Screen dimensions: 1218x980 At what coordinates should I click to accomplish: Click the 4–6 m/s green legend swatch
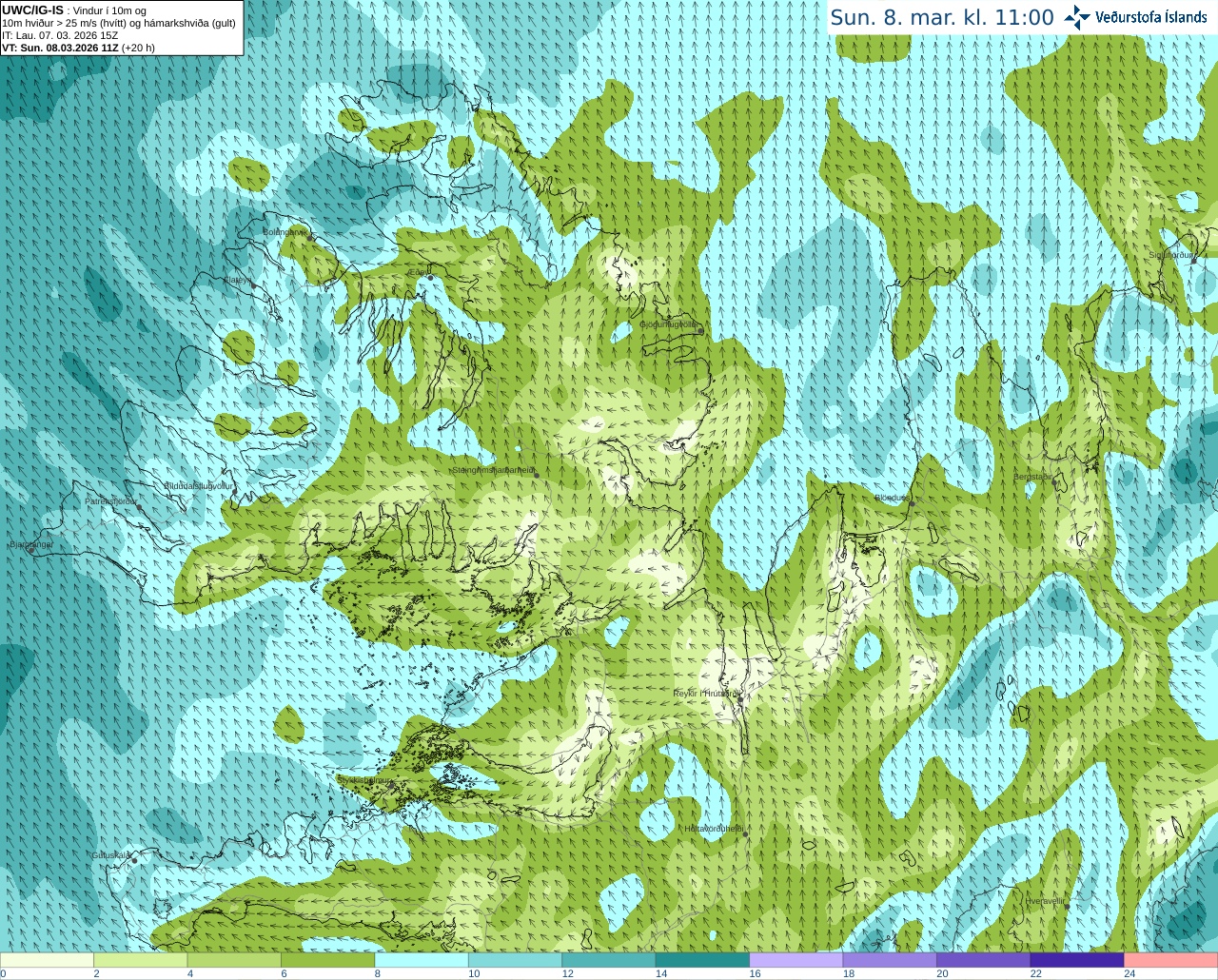tap(234, 960)
